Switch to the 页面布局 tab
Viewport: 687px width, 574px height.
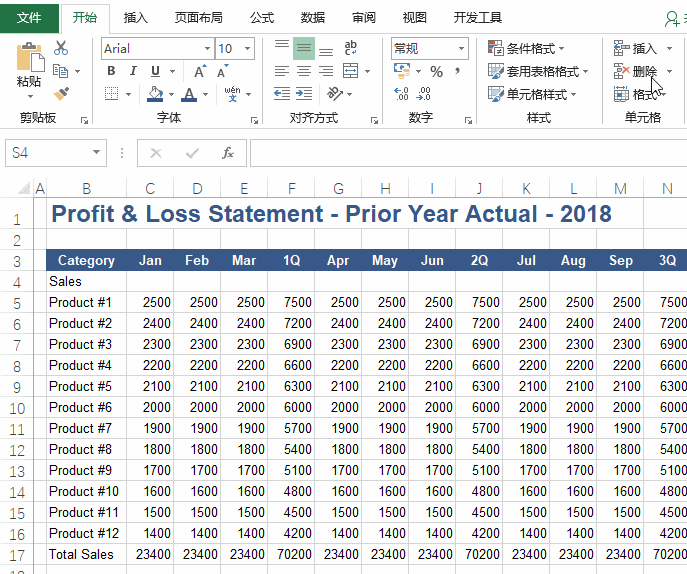(x=198, y=18)
